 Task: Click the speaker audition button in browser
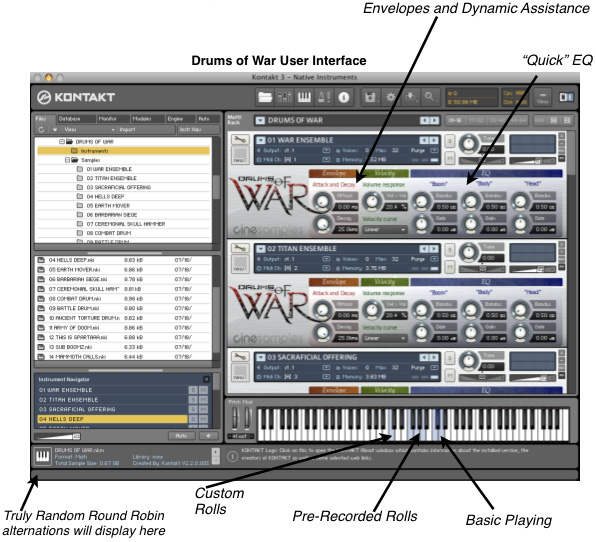pos(208,436)
